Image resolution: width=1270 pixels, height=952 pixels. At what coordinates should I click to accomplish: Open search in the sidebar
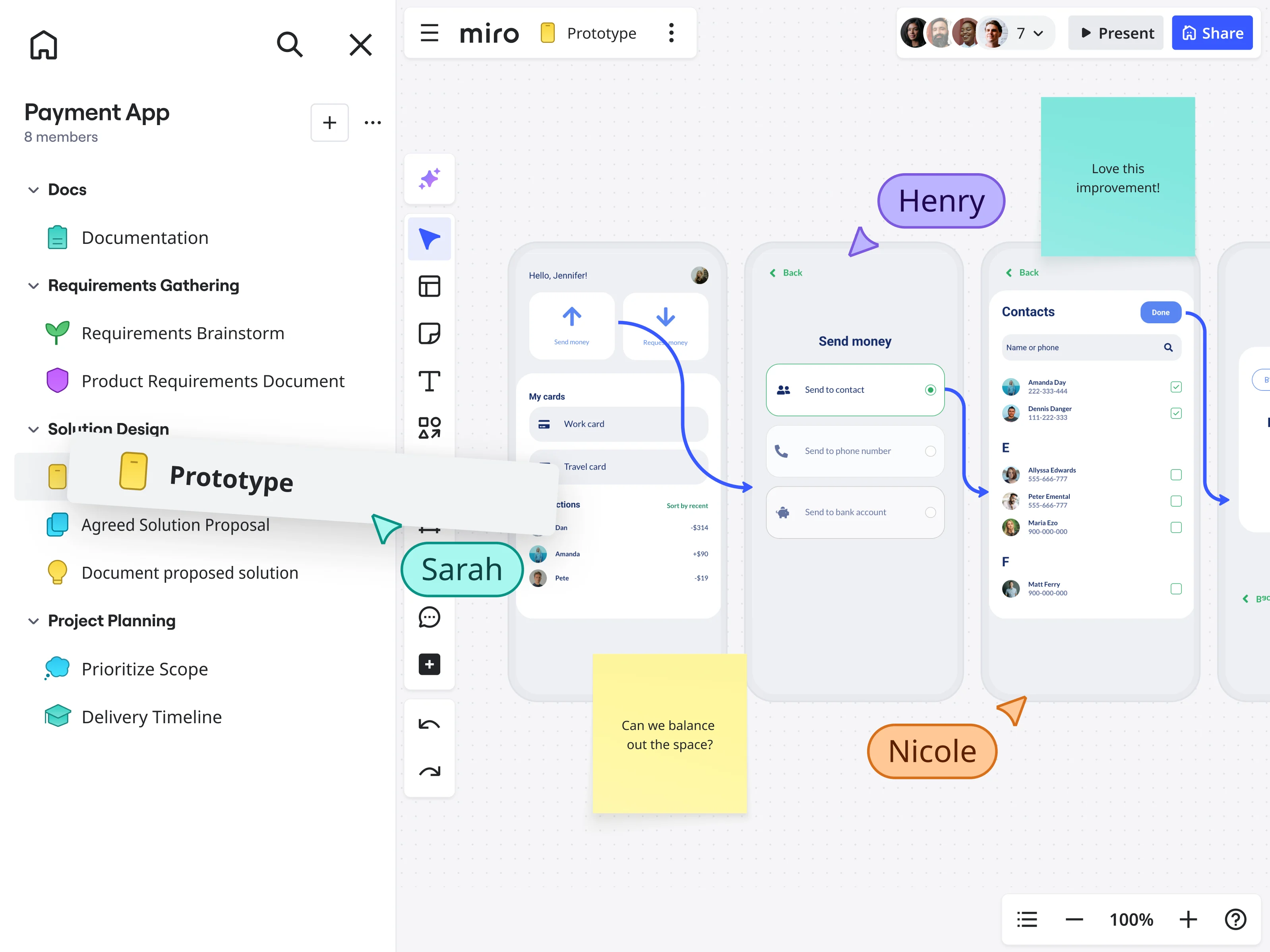[289, 44]
